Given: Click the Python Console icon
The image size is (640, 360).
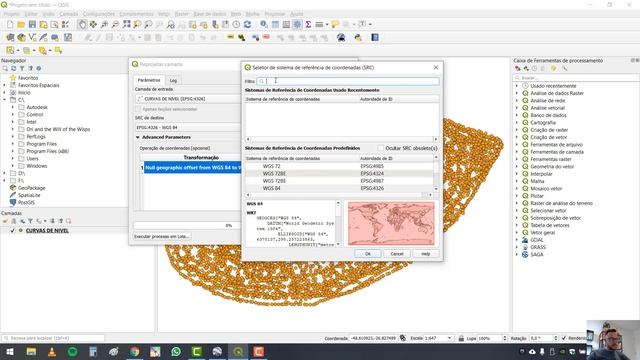Looking at the screenshot, I should (x=358, y=38).
